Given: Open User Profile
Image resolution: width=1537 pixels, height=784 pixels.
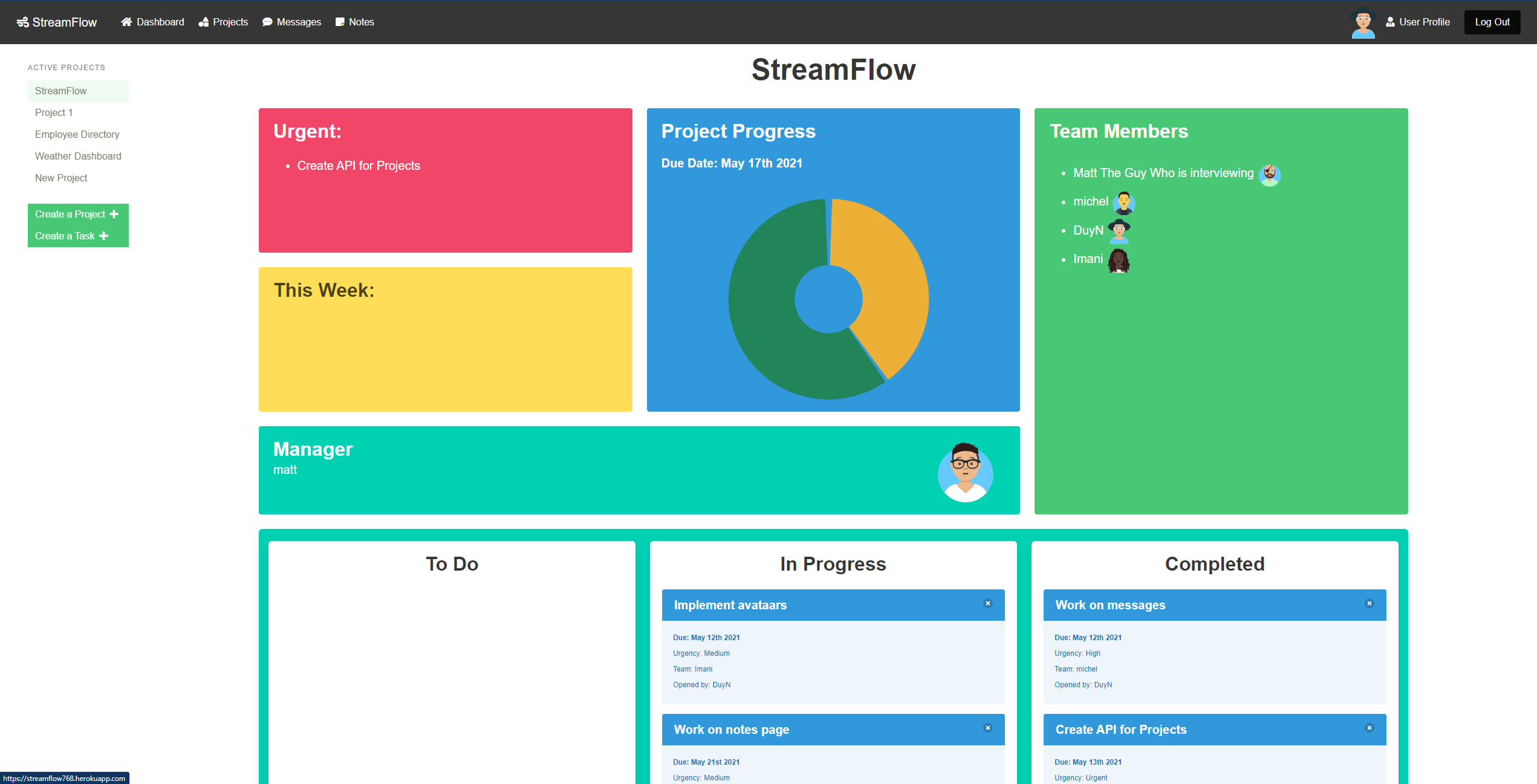Looking at the screenshot, I should pos(1418,22).
